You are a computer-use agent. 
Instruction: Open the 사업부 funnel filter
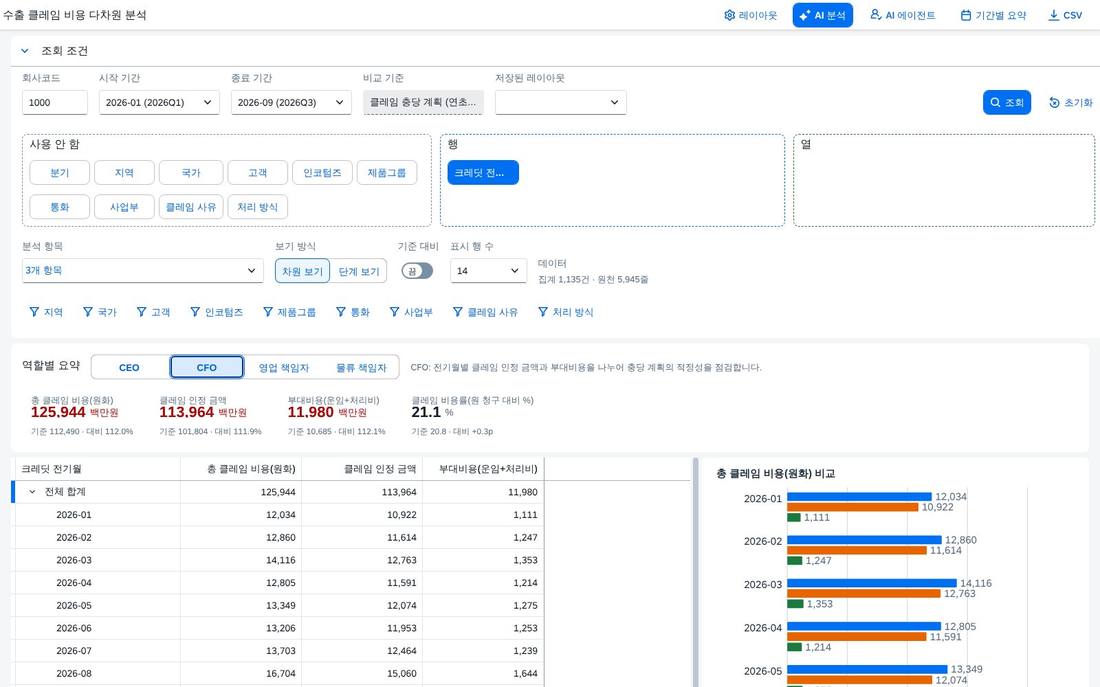point(411,312)
